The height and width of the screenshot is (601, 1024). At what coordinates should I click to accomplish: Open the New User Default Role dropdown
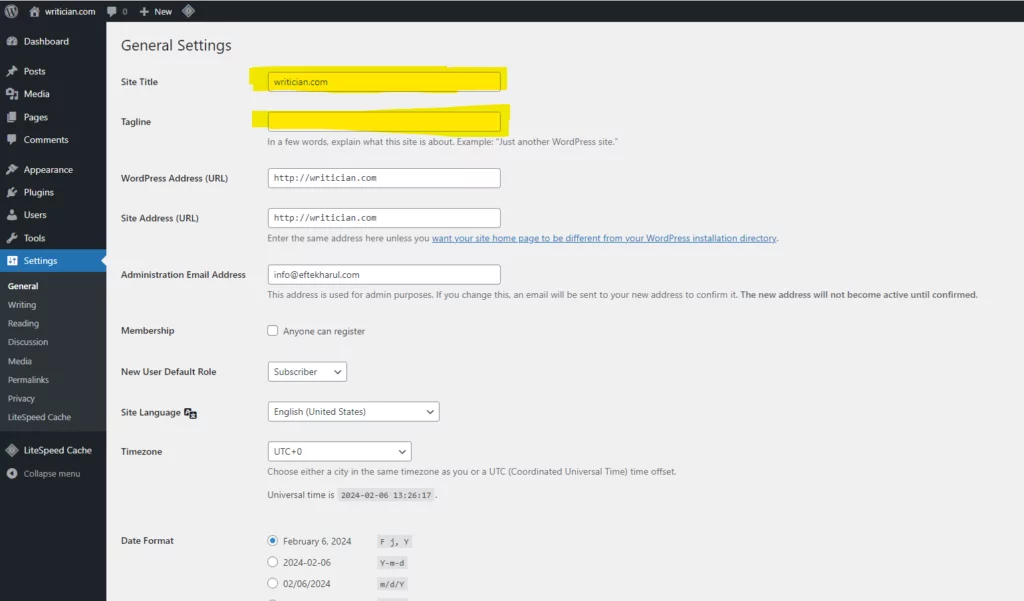click(307, 372)
